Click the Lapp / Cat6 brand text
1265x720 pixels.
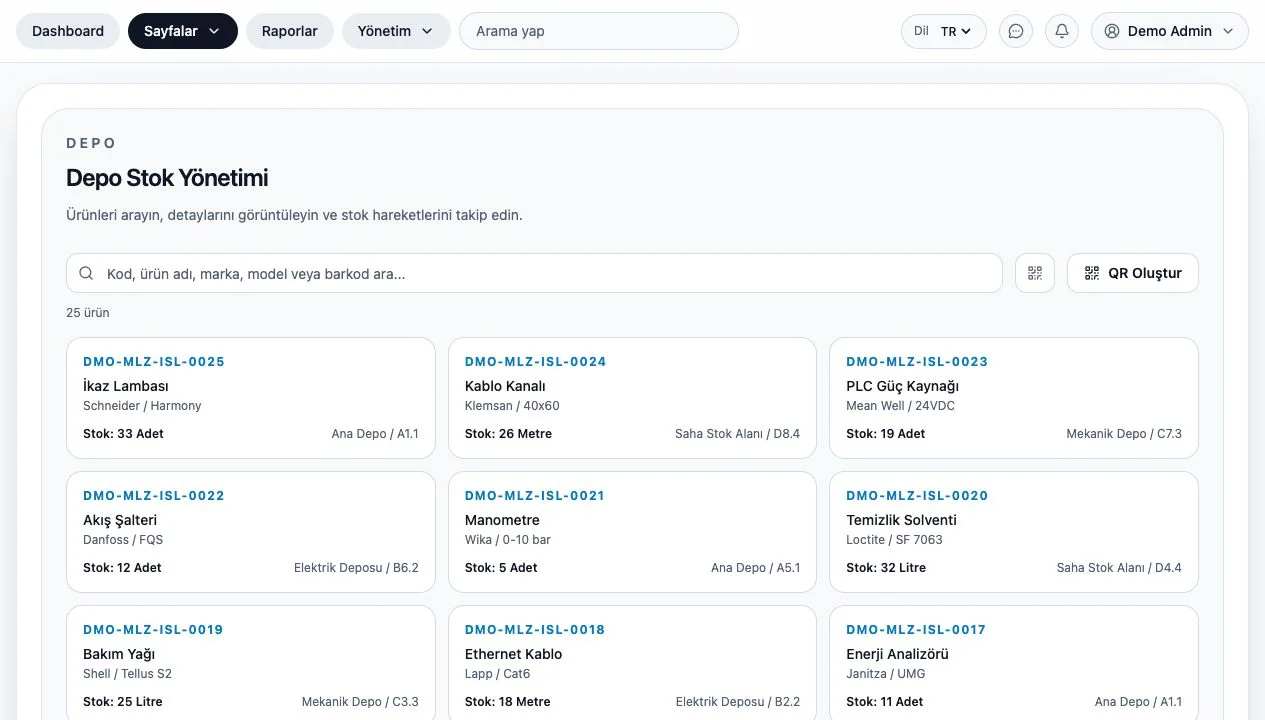(497, 674)
